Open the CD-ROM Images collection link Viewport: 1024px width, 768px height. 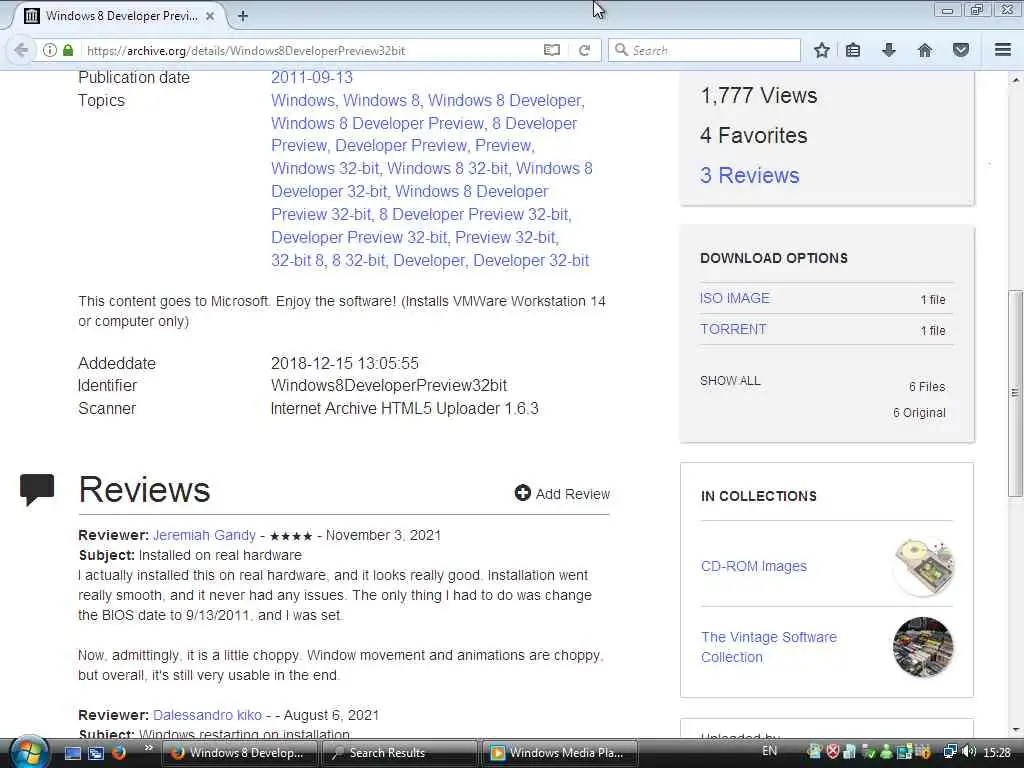[754, 566]
